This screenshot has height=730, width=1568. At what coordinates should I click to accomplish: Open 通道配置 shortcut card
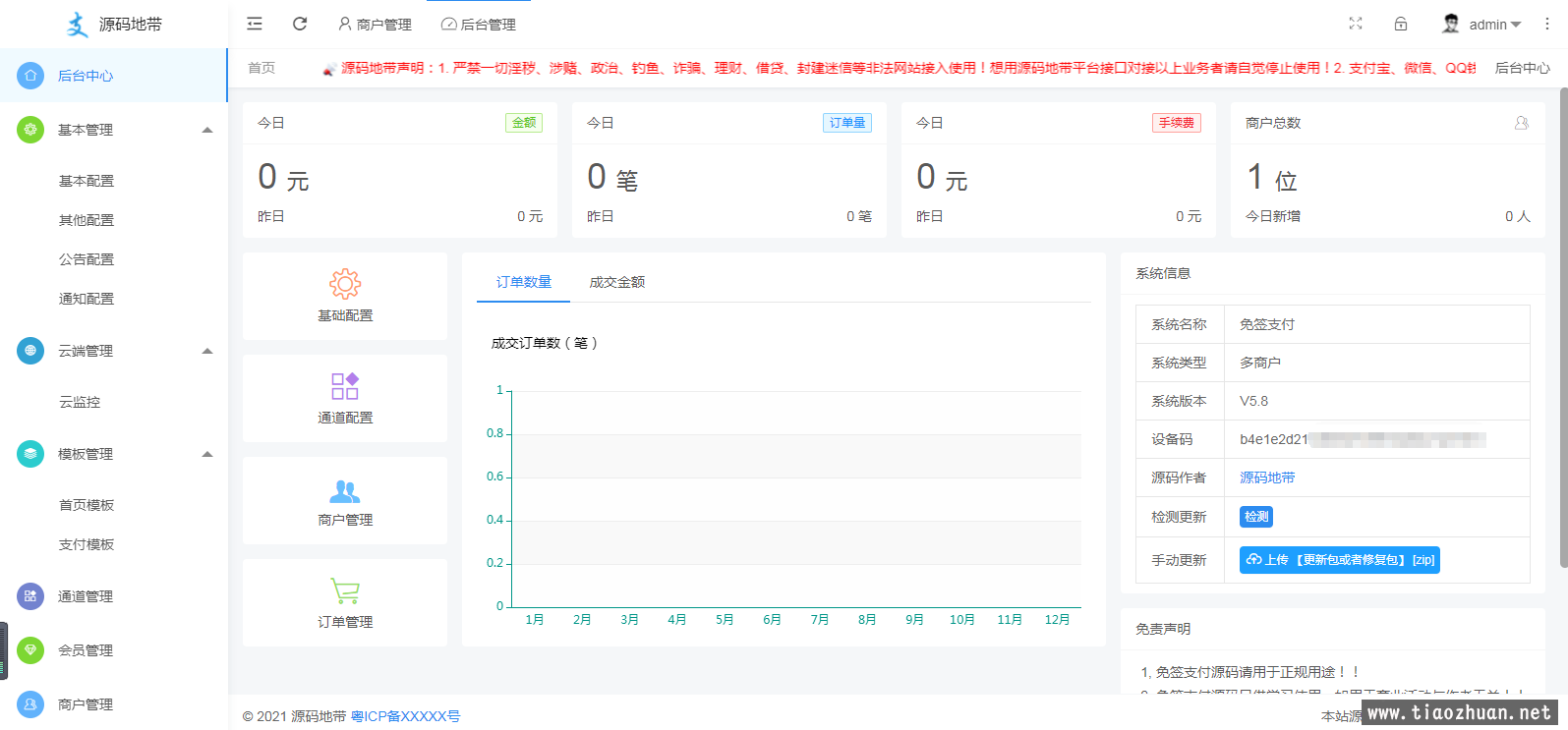point(345,398)
